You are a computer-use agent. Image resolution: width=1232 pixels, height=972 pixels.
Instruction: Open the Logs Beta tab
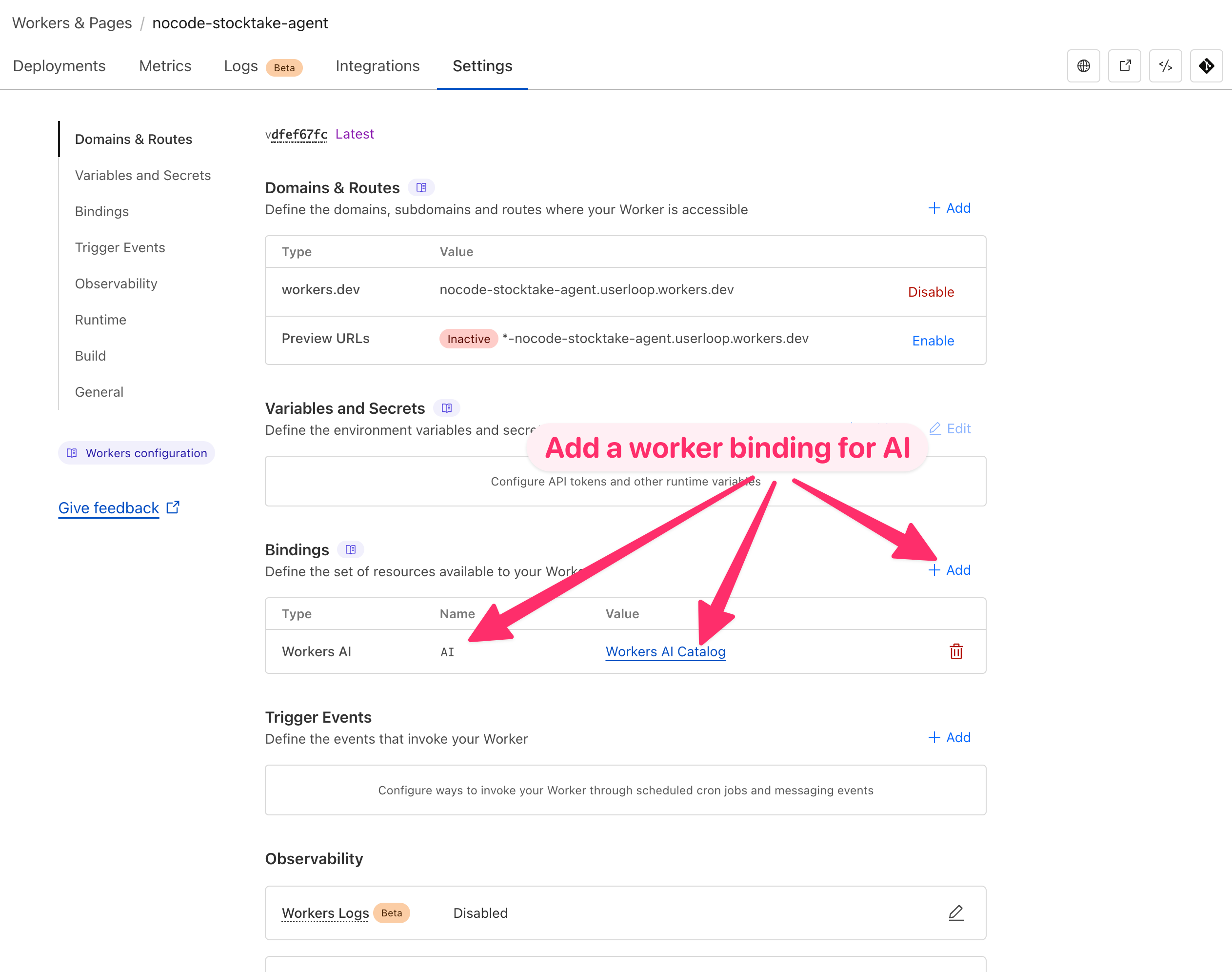click(x=263, y=66)
